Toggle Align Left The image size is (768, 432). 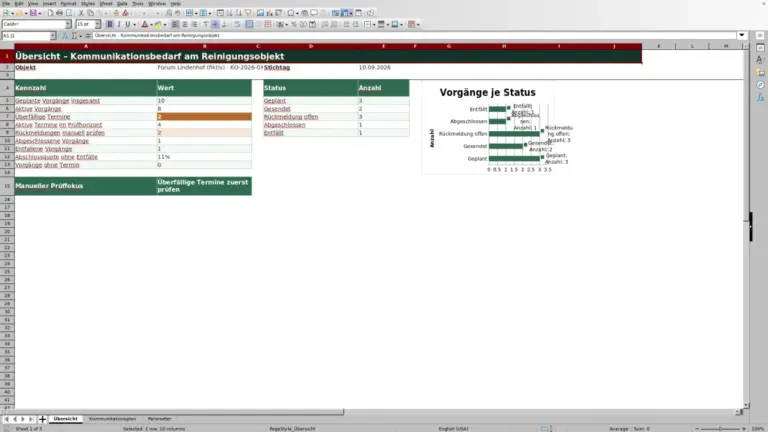point(175,24)
